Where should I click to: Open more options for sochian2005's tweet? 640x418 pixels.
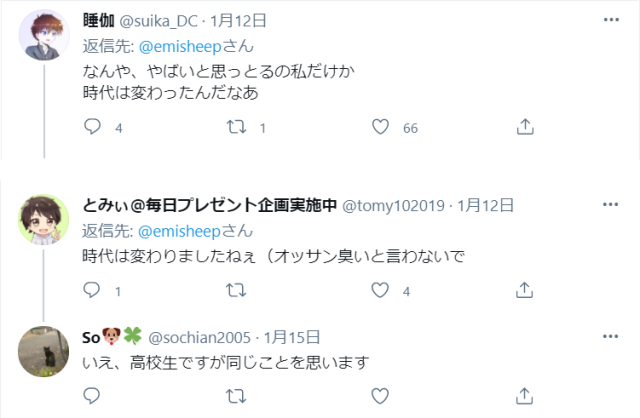click(609, 337)
